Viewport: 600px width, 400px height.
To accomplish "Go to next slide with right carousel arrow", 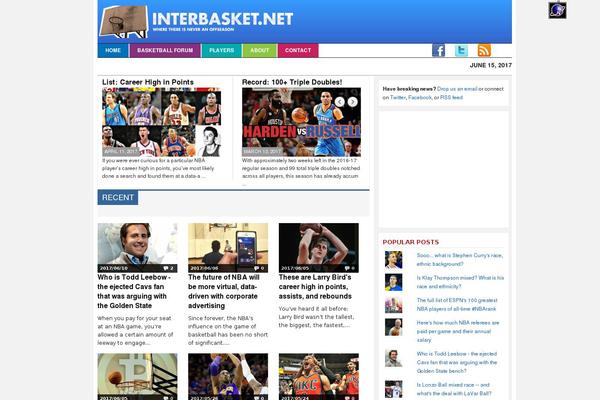I will tap(352, 102).
